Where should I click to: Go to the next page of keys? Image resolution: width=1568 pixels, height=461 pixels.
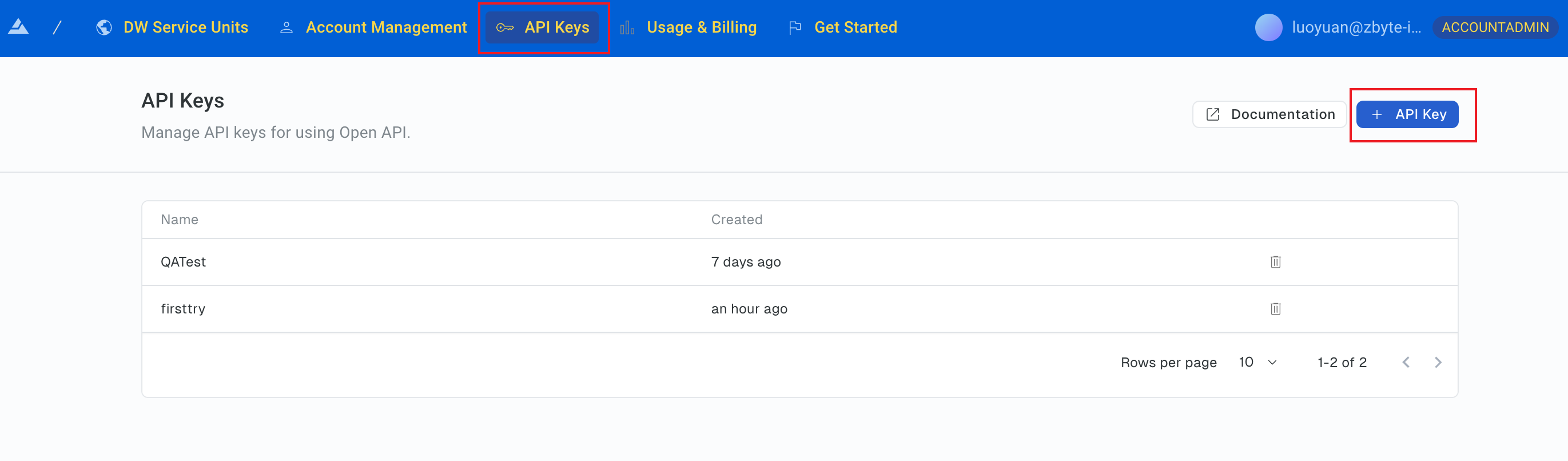pyautogui.click(x=1438, y=363)
